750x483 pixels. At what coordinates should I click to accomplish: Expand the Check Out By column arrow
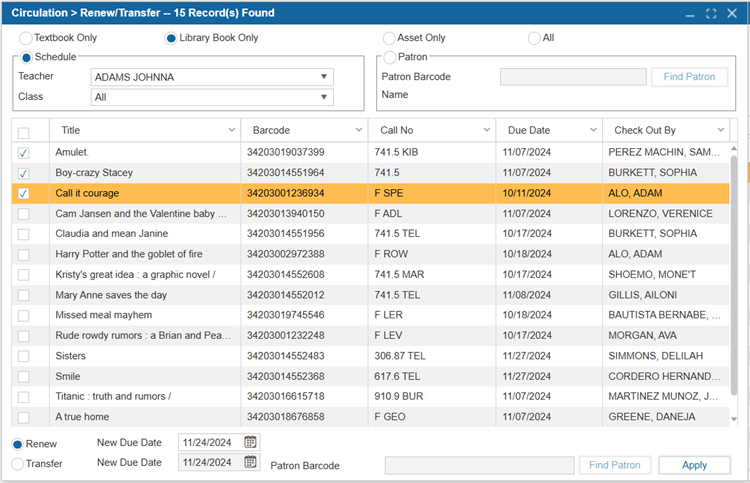click(720, 130)
